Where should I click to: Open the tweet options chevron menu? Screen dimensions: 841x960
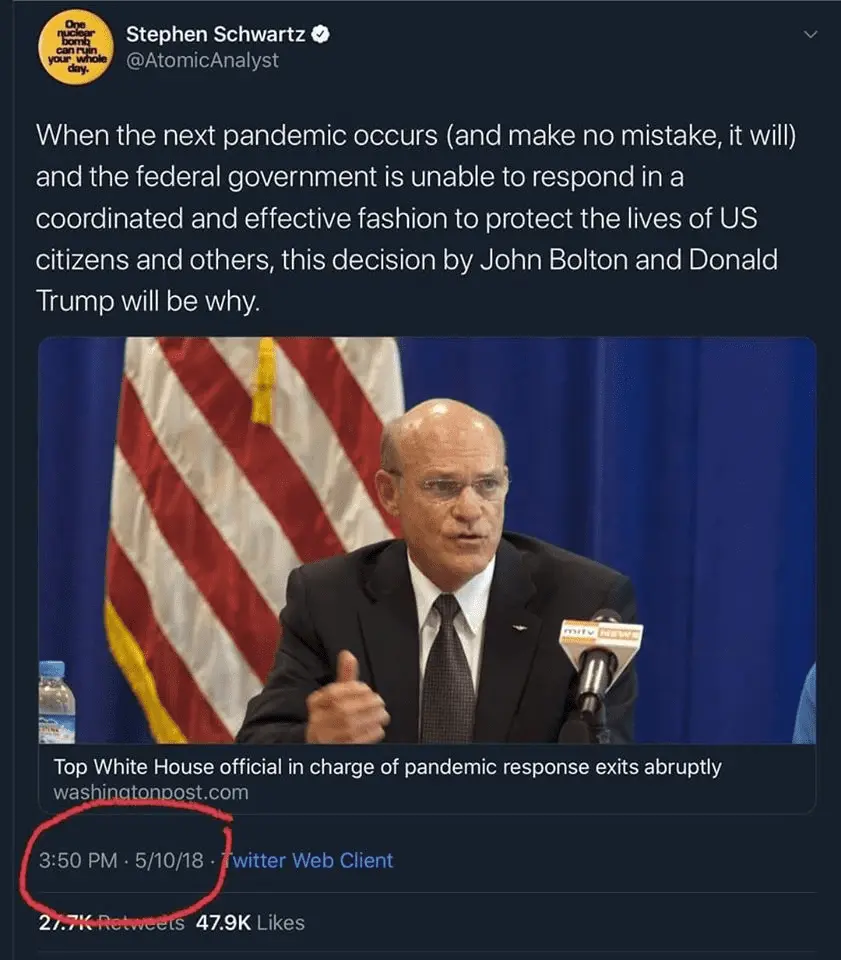(811, 35)
